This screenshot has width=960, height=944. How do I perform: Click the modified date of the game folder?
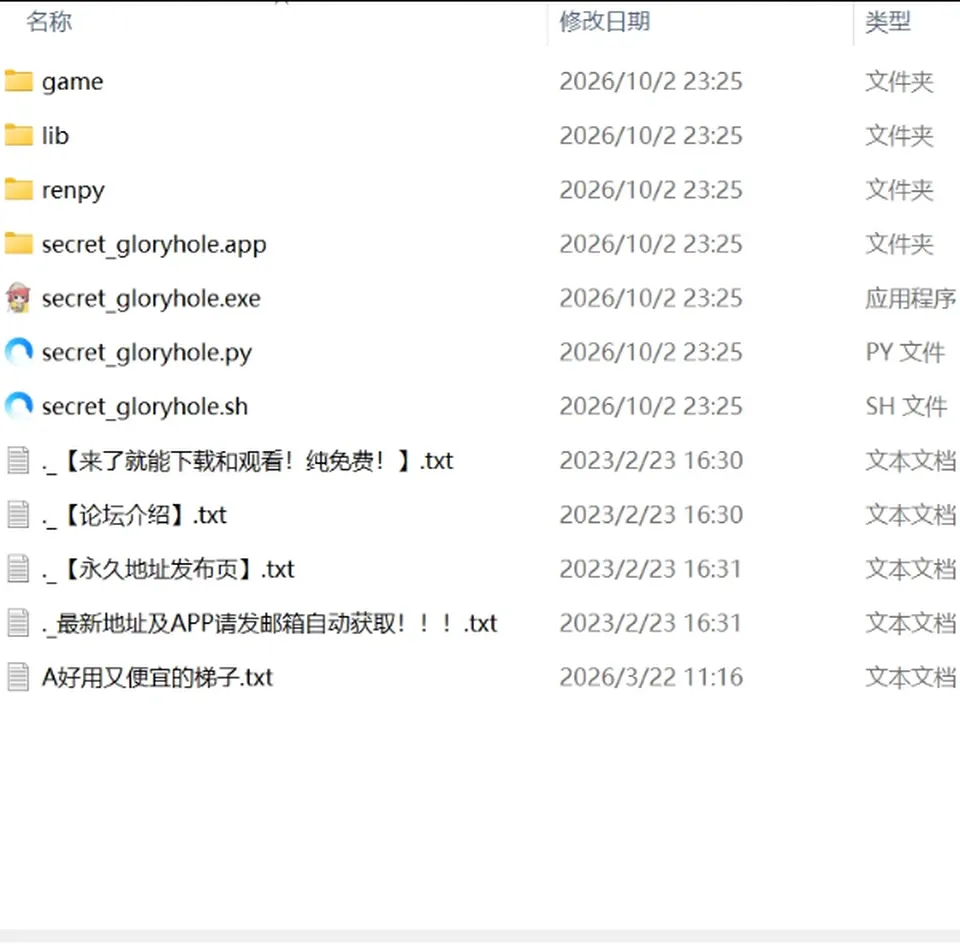(x=651, y=81)
